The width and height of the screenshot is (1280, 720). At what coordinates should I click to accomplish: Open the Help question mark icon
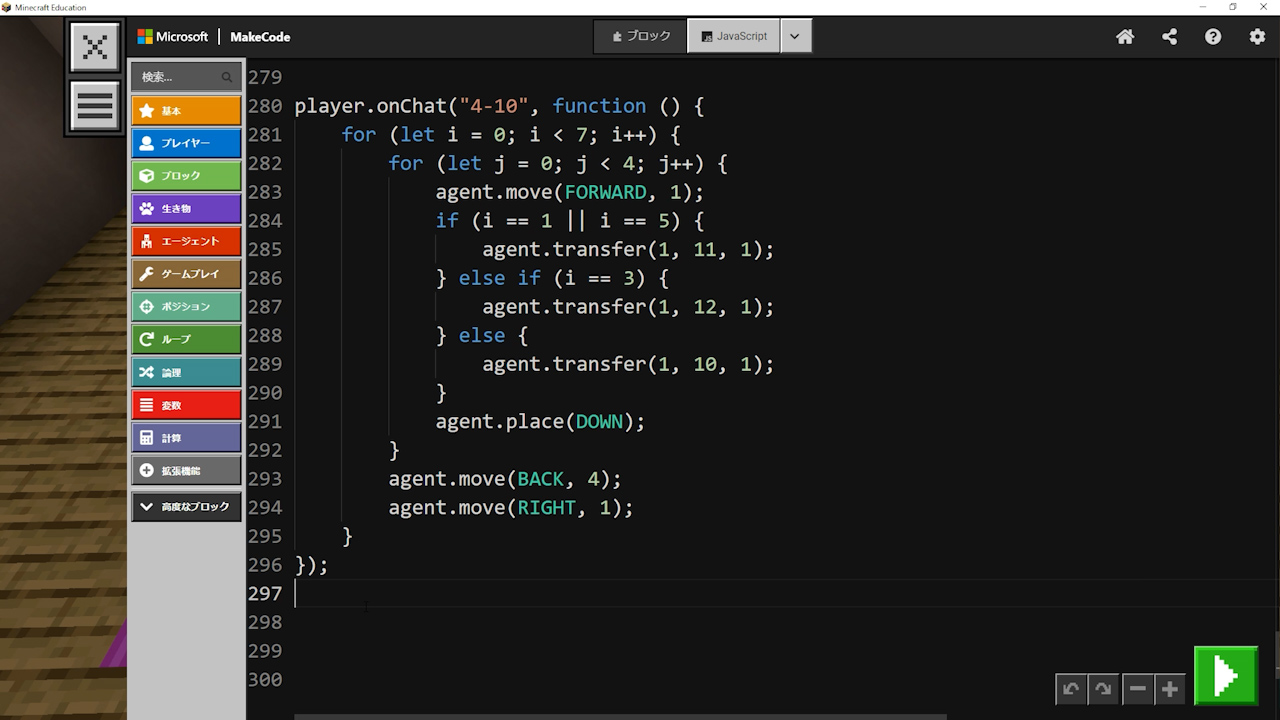[x=1213, y=37]
